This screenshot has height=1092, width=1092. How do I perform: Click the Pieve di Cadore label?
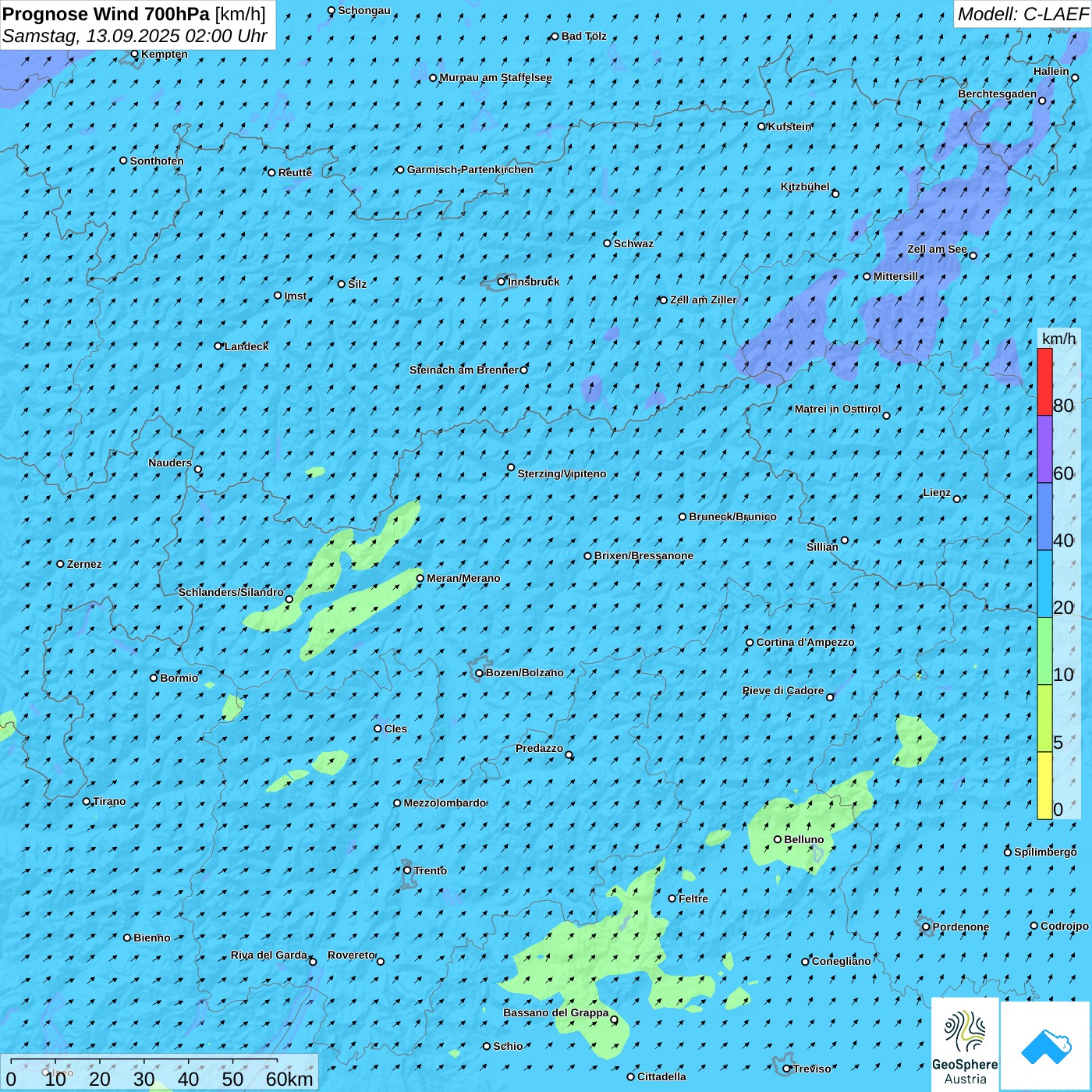pyautogui.click(x=783, y=690)
